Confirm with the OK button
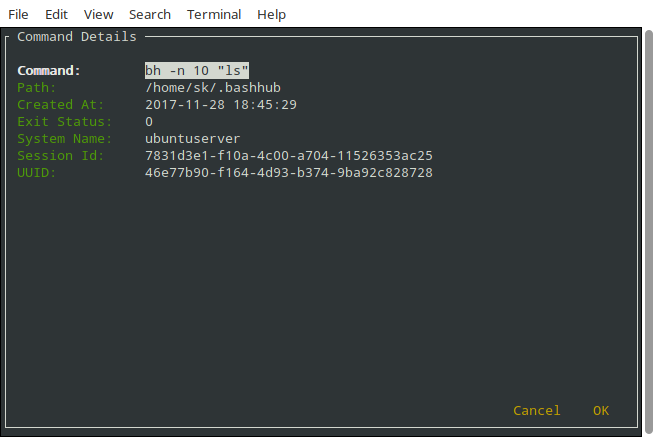 point(600,410)
